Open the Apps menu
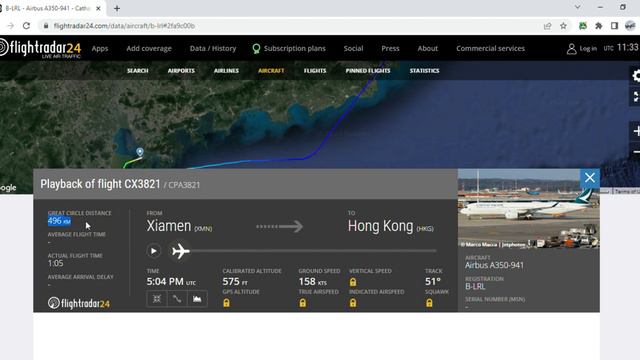Image resolution: width=640 pixels, height=360 pixels. [x=100, y=48]
